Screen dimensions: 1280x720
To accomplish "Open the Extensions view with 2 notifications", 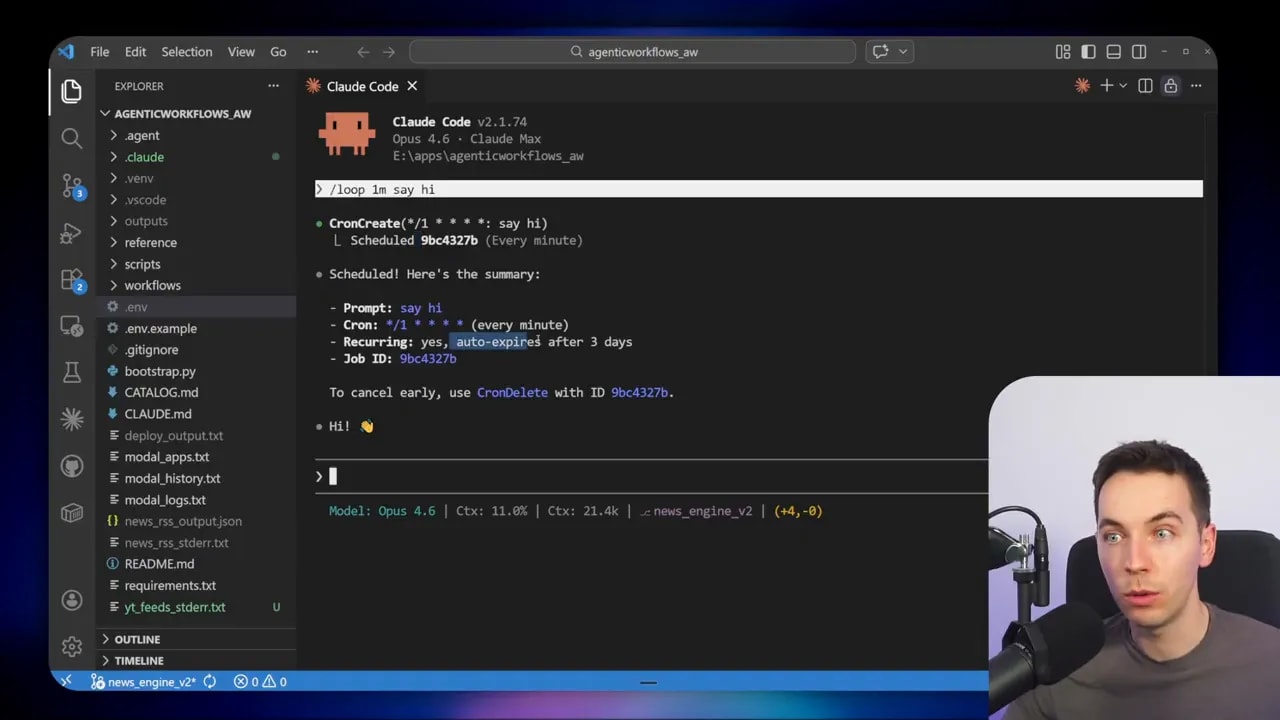I will point(71,281).
